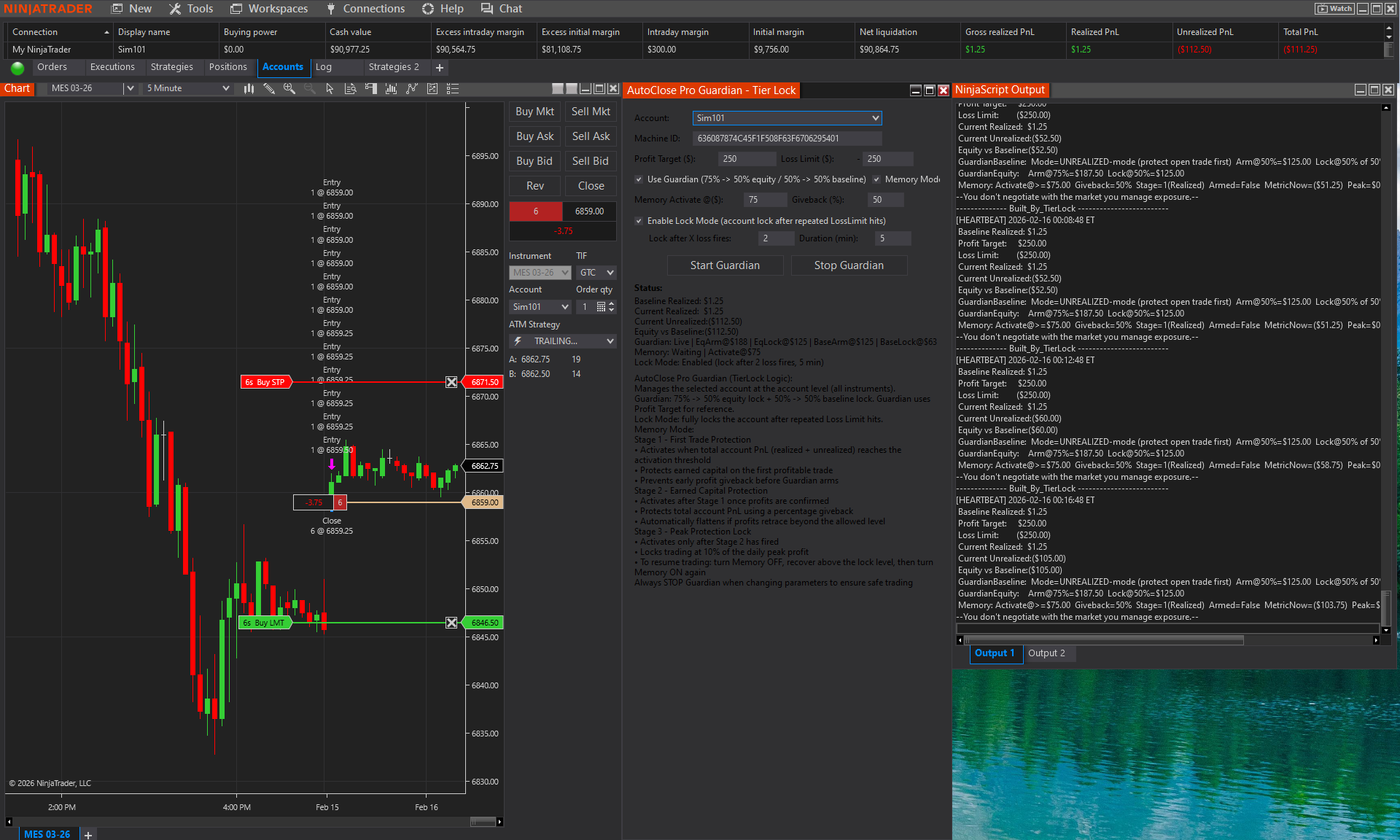Click the bar style icon on chart toolbar
Screen dimensions: 1400x840
point(249,88)
